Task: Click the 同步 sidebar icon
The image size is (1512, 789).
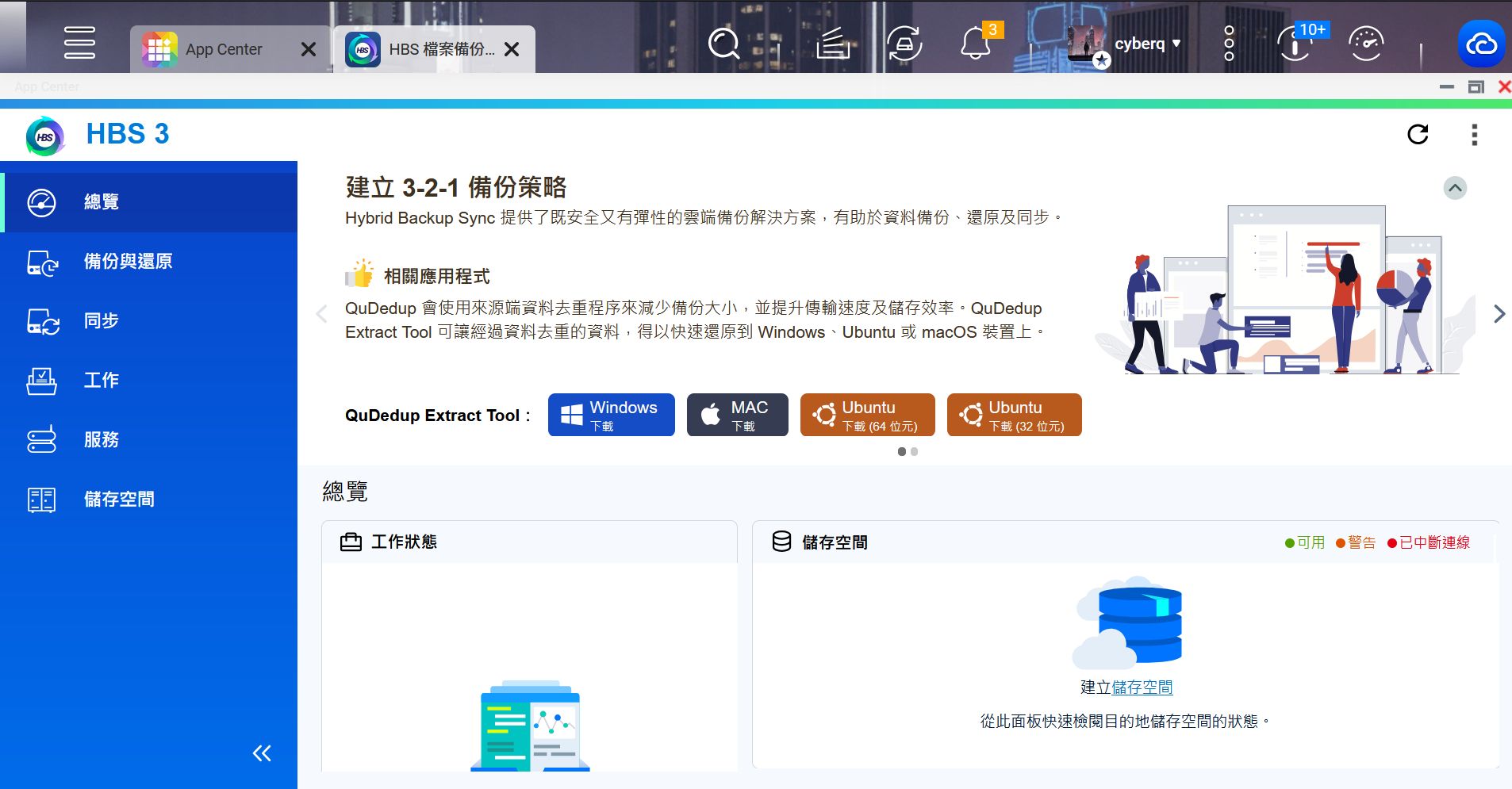Action: click(42, 321)
